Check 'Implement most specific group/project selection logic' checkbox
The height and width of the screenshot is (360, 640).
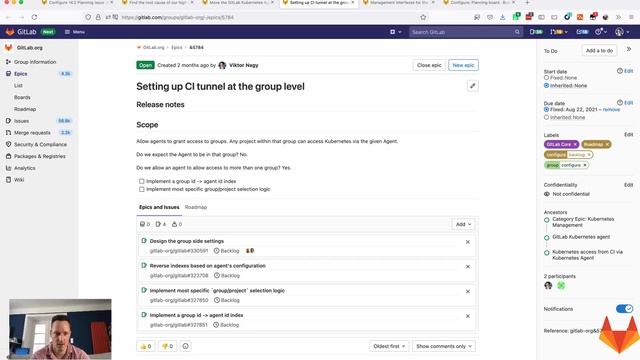tap(142, 189)
